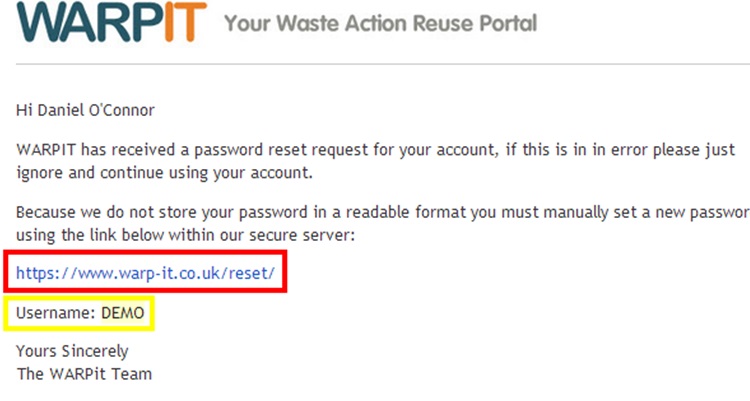The image size is (750, 401).
Task: Click the WARP letters in the blue logo
Action: (x=90, y=22)
